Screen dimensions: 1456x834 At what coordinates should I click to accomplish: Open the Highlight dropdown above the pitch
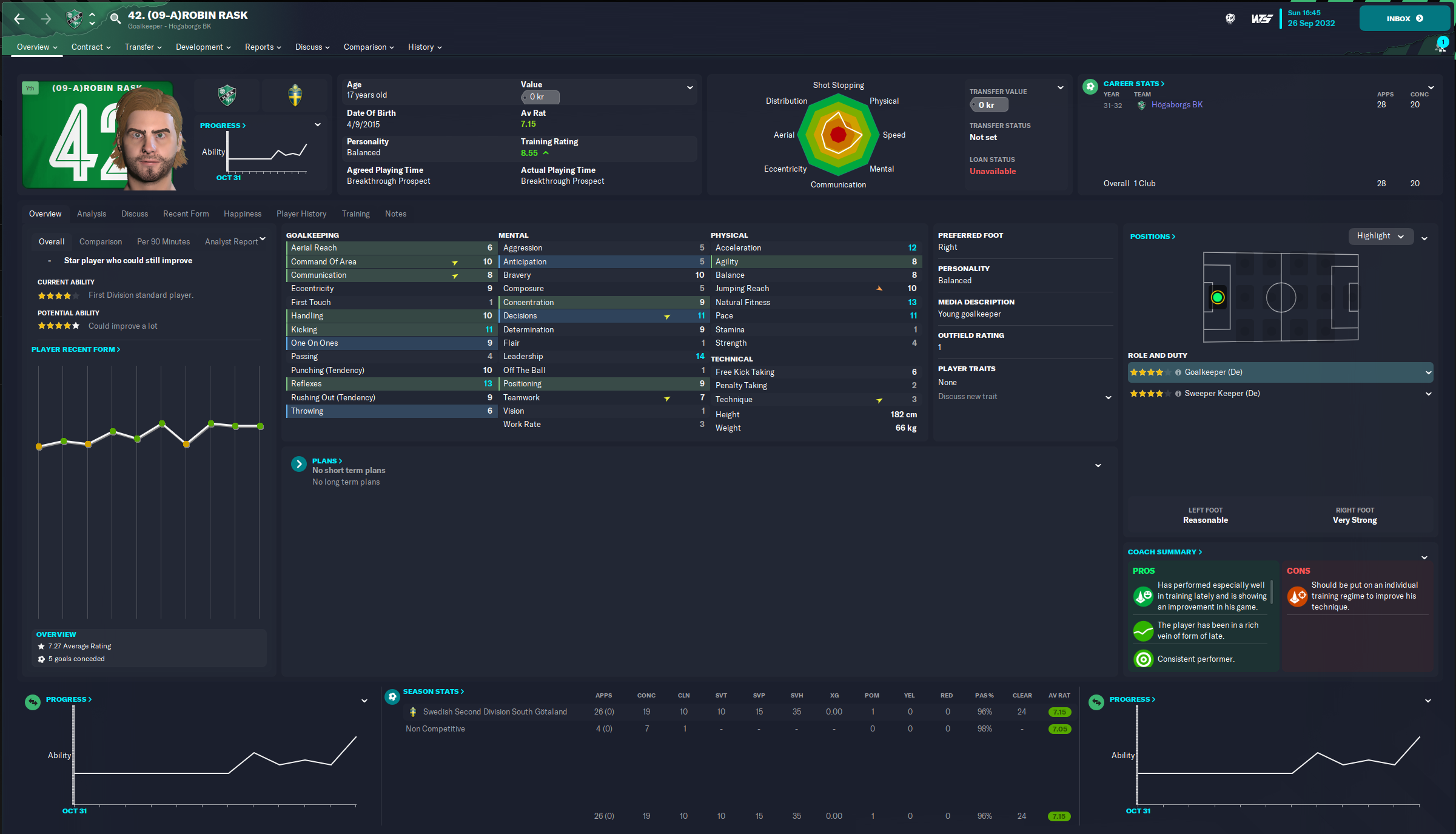click(x=1381, y=236)
